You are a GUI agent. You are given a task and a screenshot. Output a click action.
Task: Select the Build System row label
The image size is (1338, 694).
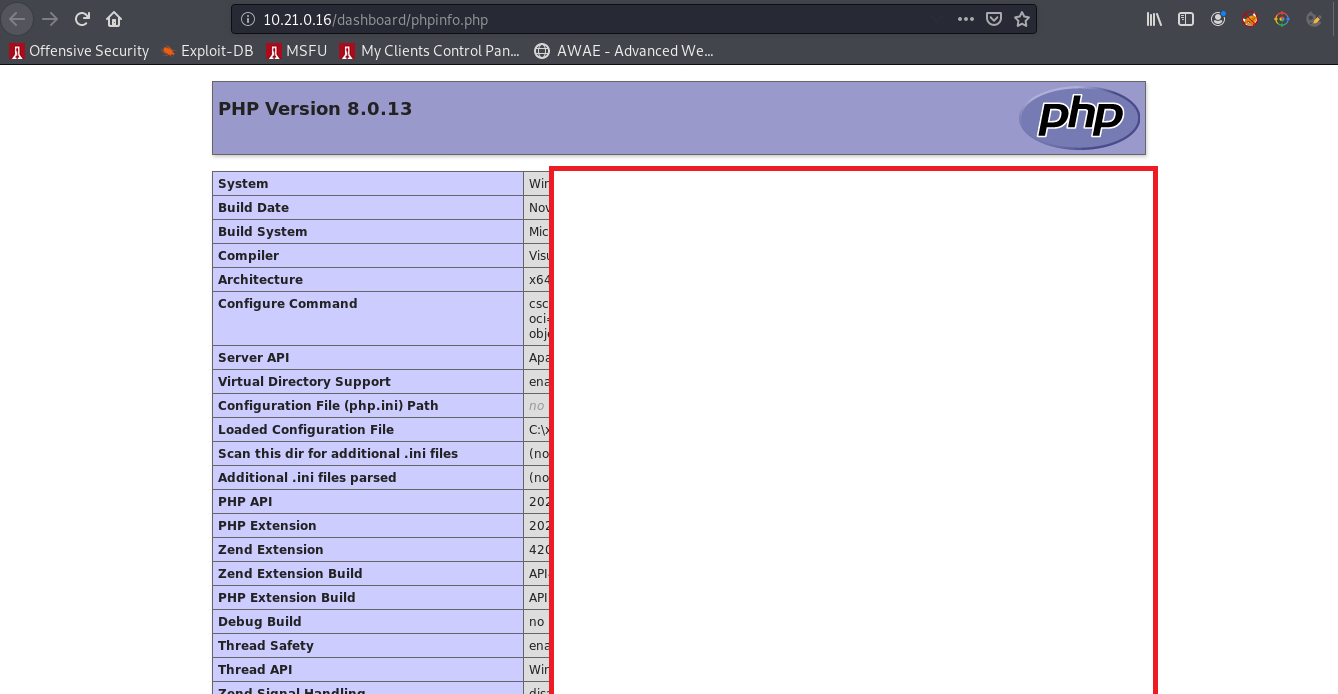click(x=262, y=232)
